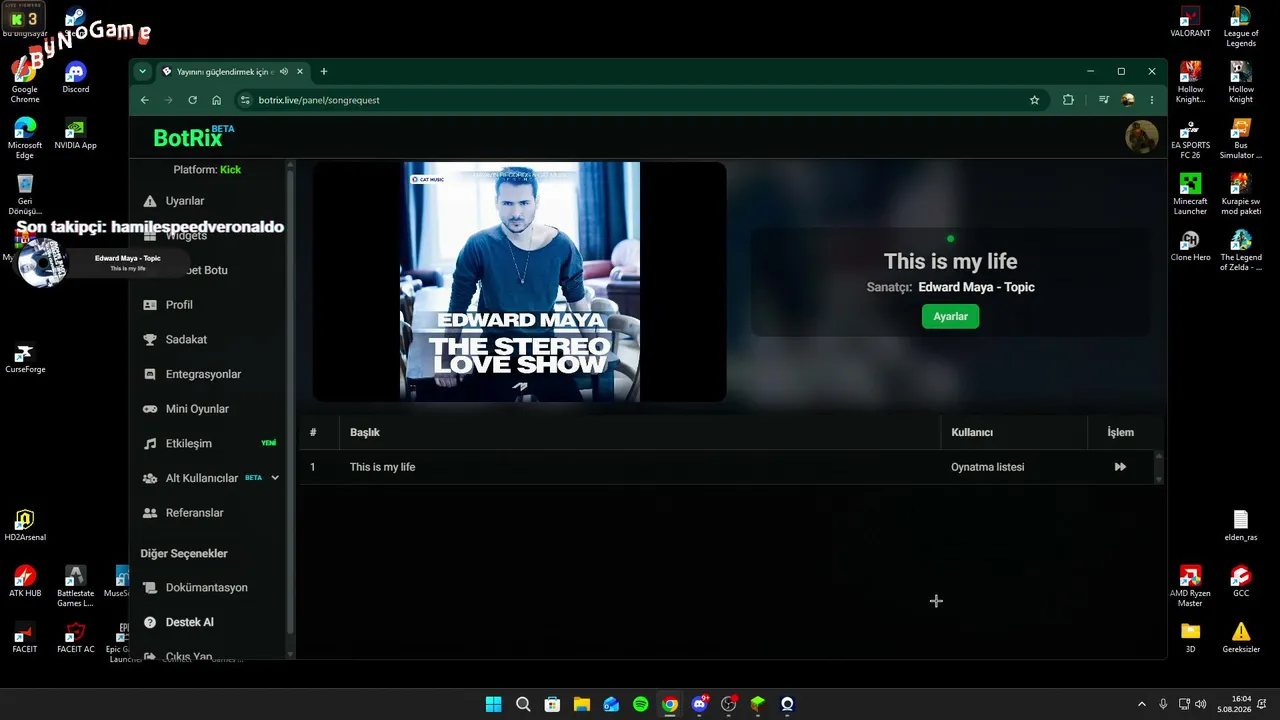This screenshot has height=720, width=1280.
Task: Open the BotRix user profile avatar
Action: (1142, 137)
